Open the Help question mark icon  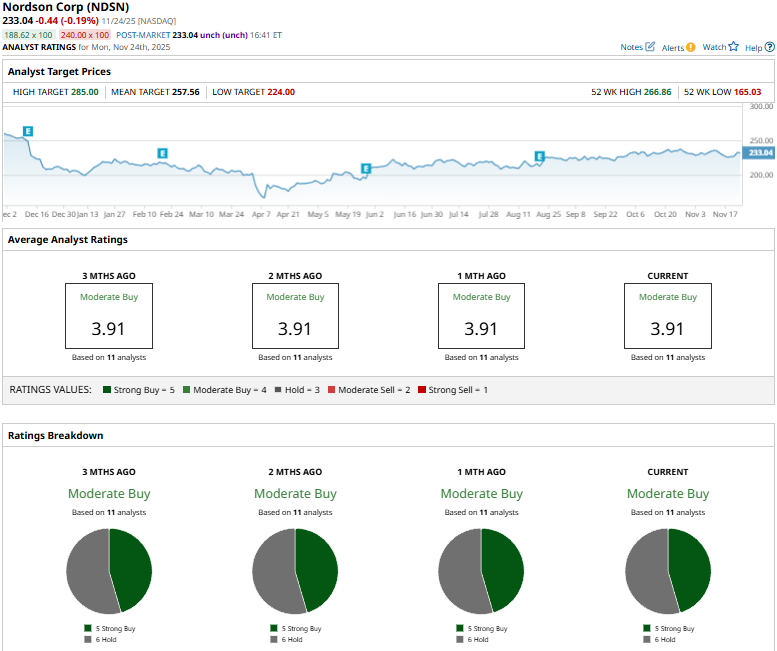(x=768, y=47)
